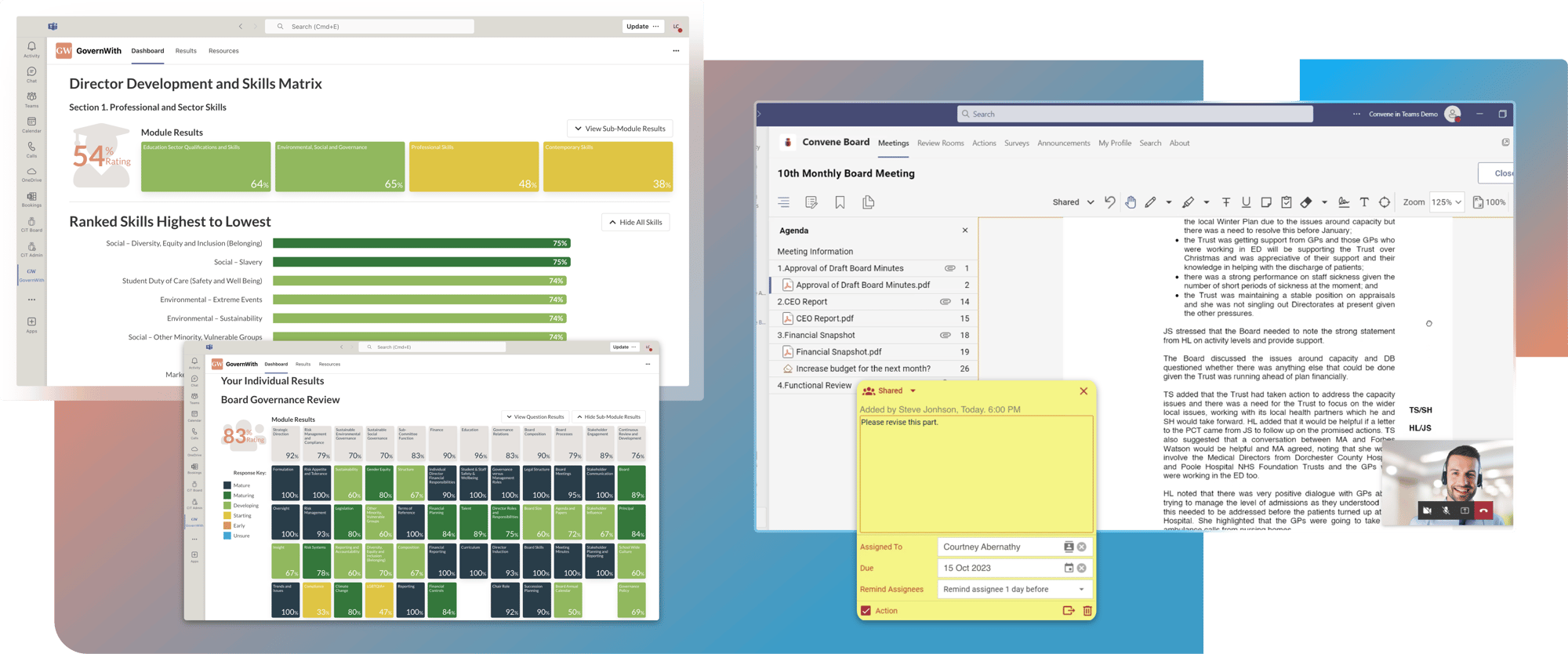Click the documents copy icon in the Convene toolbar

(x=868, y=202)
